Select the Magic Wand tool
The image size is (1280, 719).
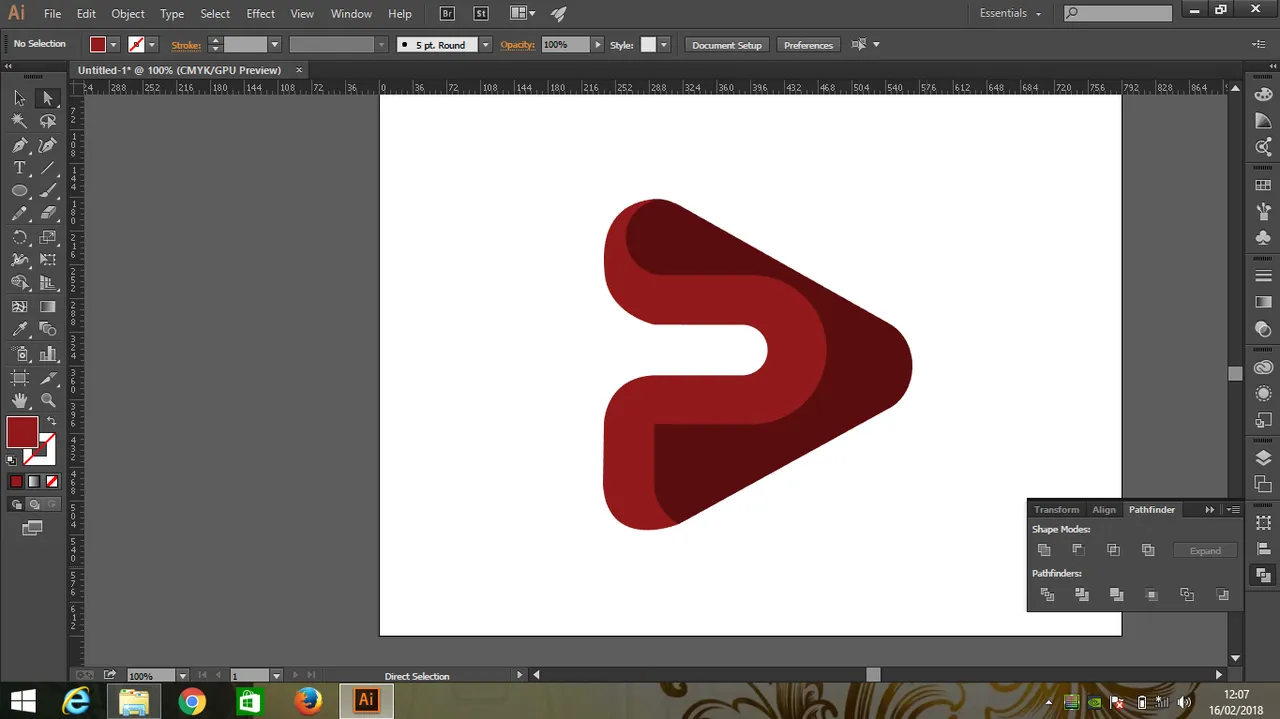pyautogui.click(x=19, y=121)
